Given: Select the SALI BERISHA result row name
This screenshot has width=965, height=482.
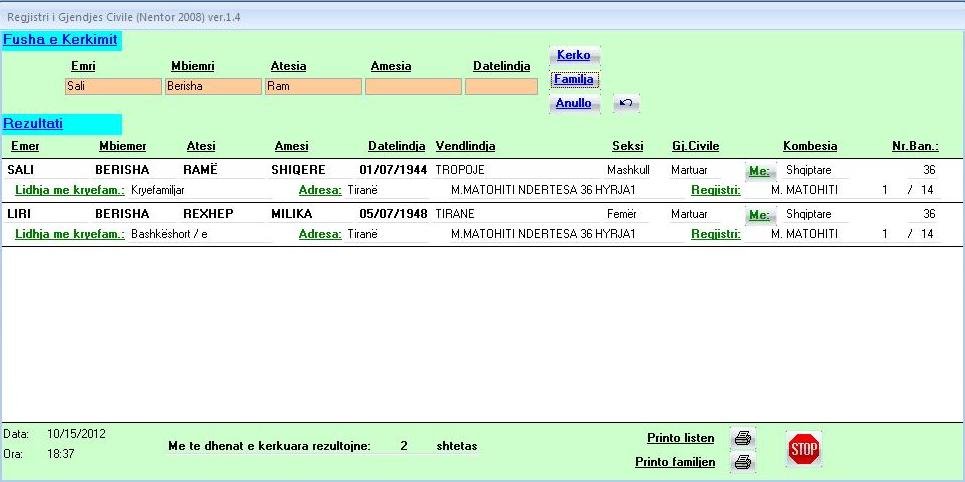Looking at the screenshot, I should click(x=21, y=170).
